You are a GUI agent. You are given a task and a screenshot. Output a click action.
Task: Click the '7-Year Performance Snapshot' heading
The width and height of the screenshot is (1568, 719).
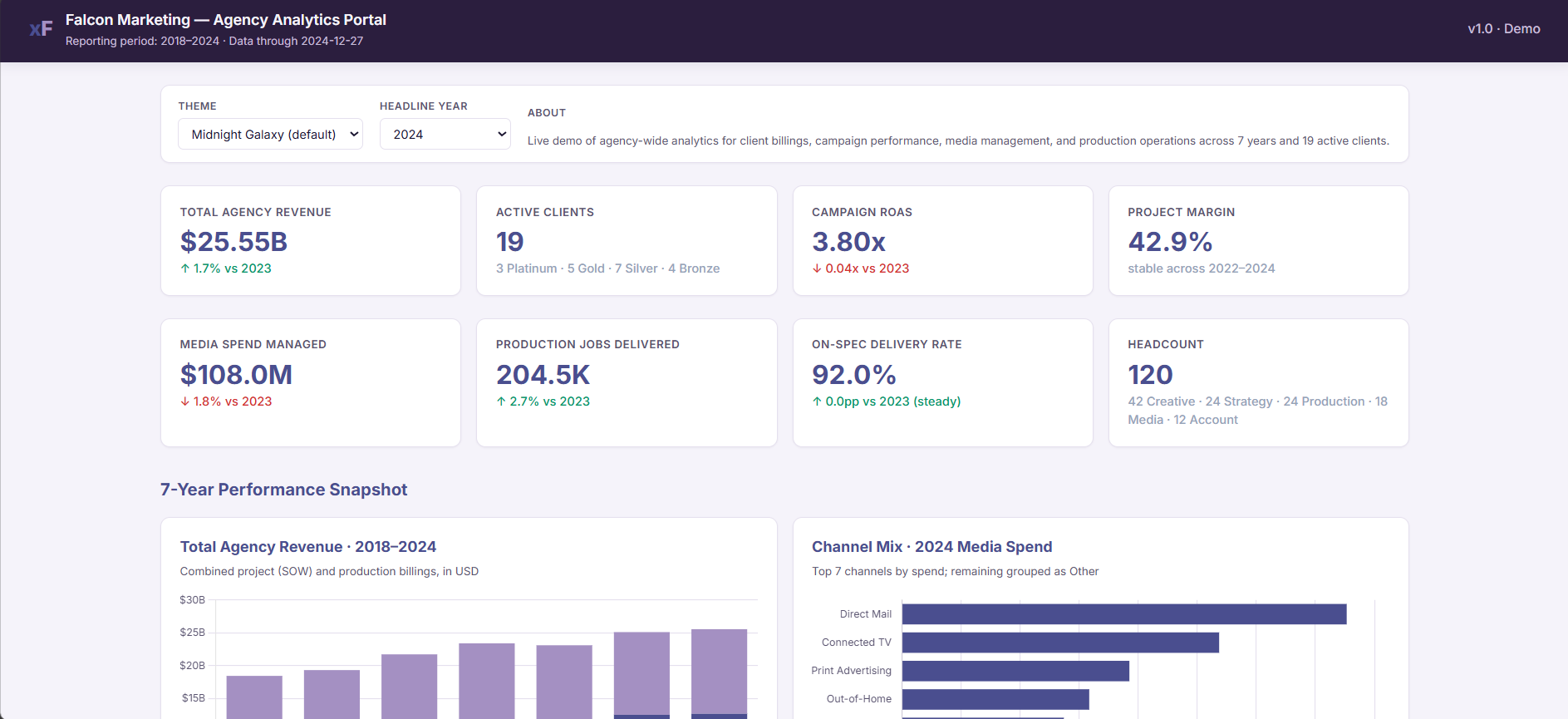pos(283,490)
